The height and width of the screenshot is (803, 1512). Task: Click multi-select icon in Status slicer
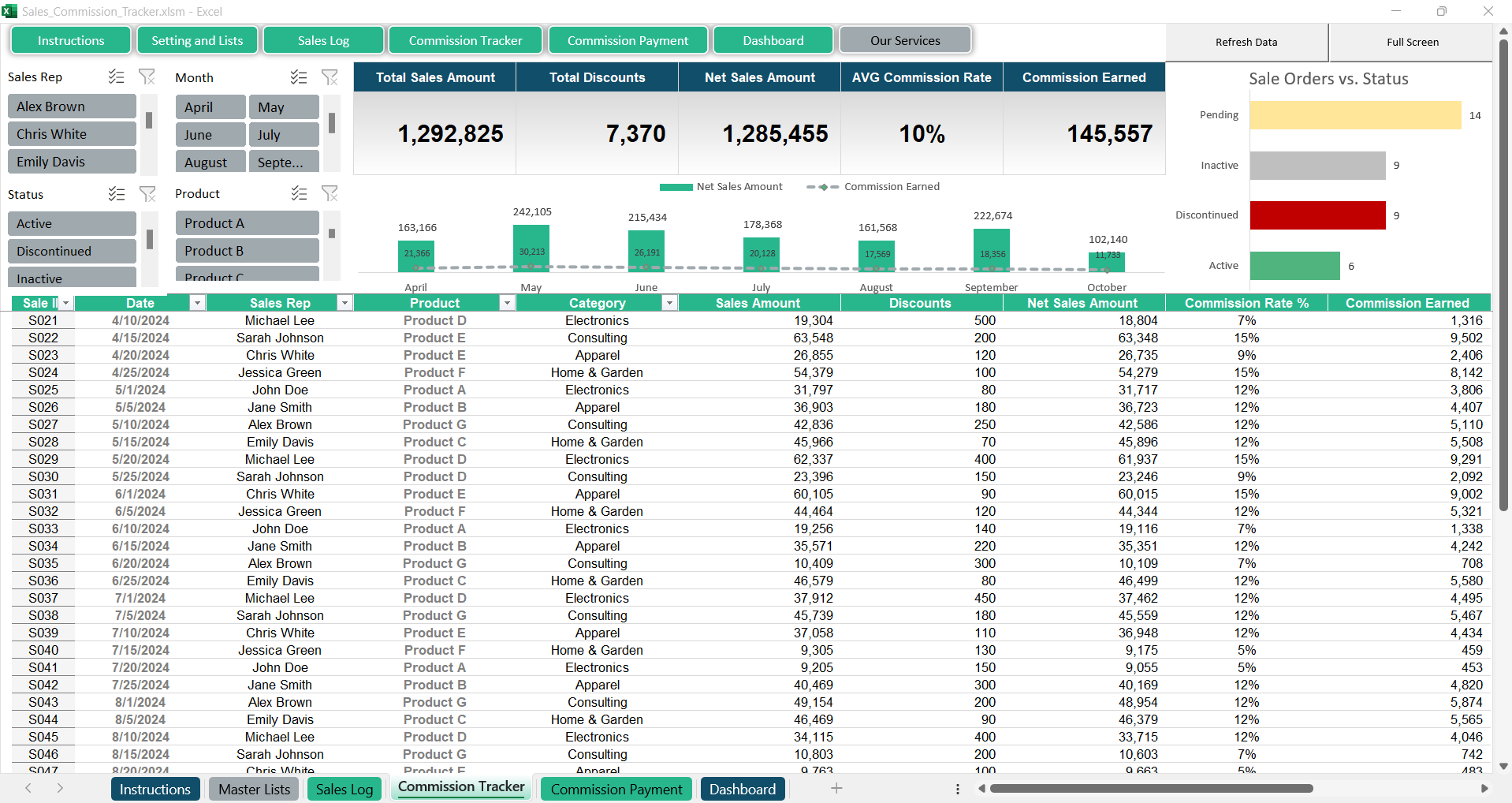tap(117, 194)
